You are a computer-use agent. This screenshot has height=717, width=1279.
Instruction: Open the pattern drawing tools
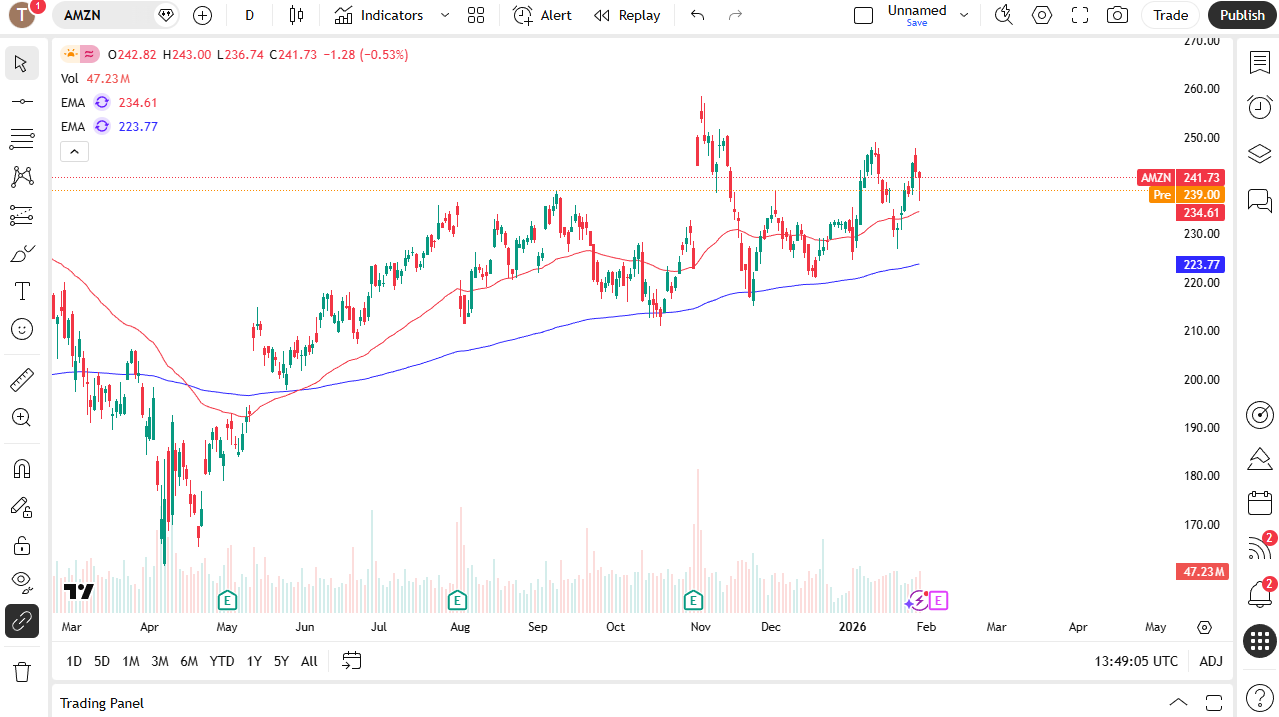pos(21,177)
